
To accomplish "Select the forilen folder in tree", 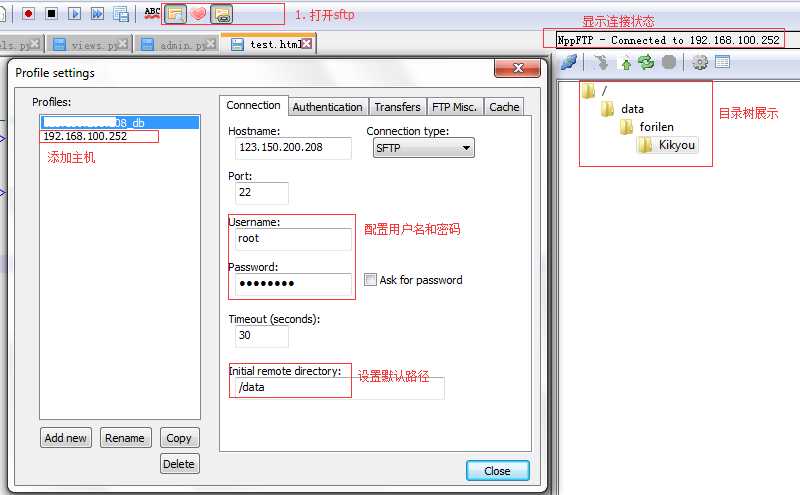I will coord(647,127).
